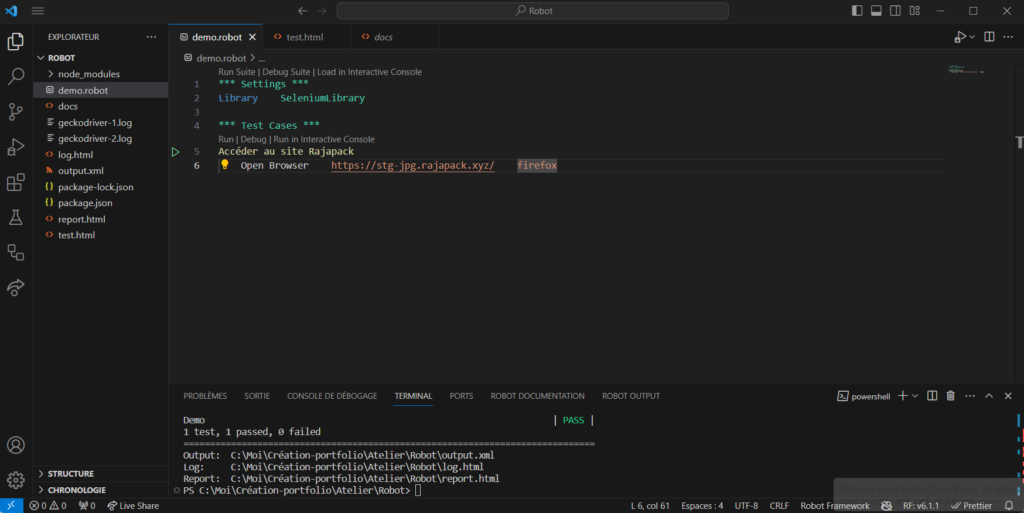Image resolution: width=1024 pixels, height=513 pixels.
Task: Open editor More Actions ellipsis
Action: [x=1008, y=37]
